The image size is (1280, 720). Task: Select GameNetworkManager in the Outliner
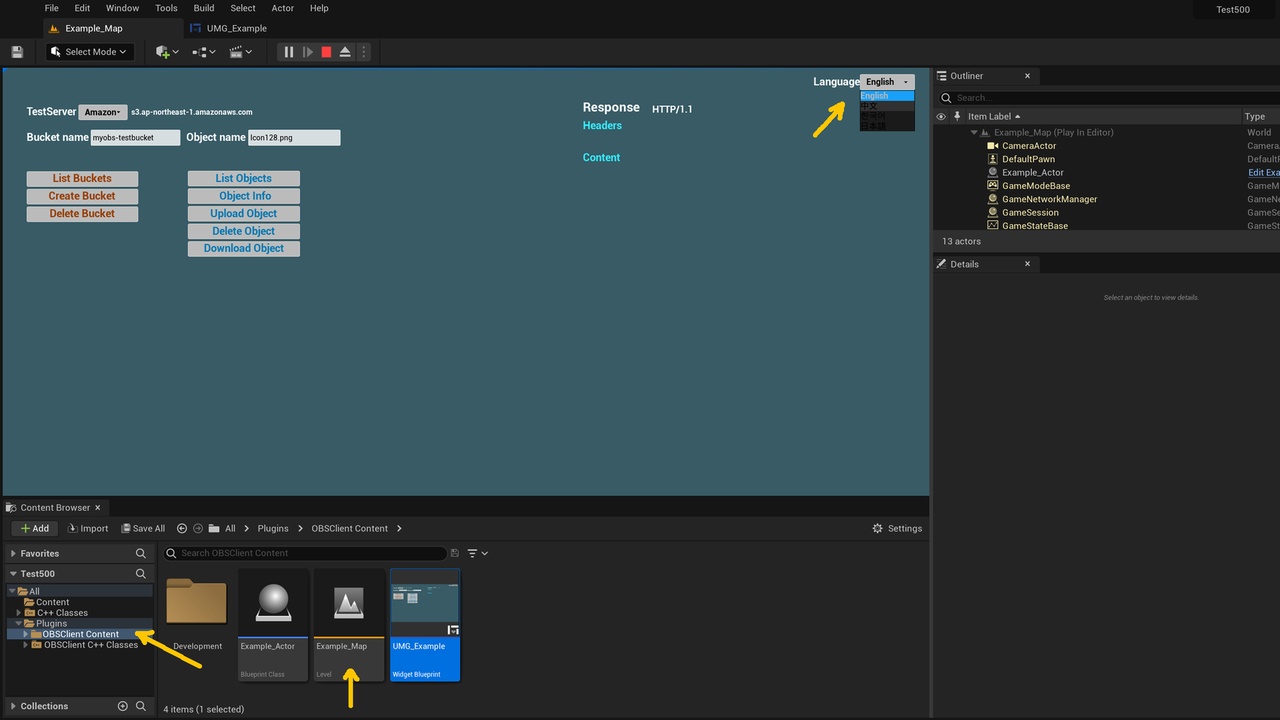(x=1049, y=199)
